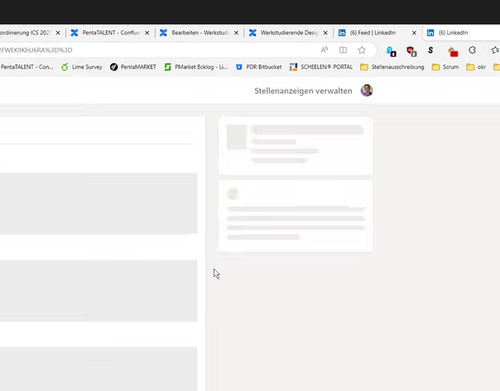Click the Read aloud icon in address bar

click(324, 50)
